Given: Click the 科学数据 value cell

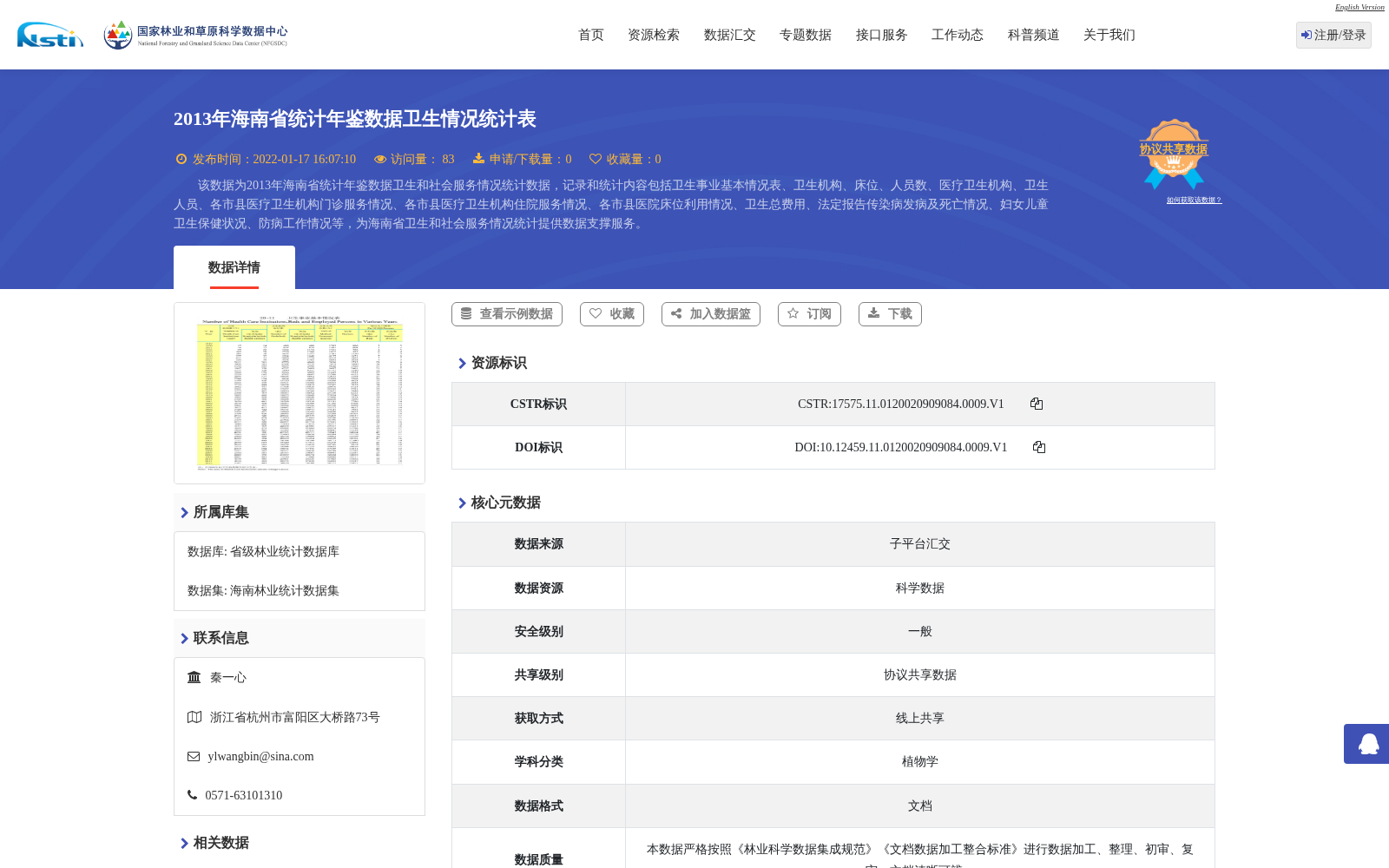Looking at the screenshot, I should click(x=920, y=588).
